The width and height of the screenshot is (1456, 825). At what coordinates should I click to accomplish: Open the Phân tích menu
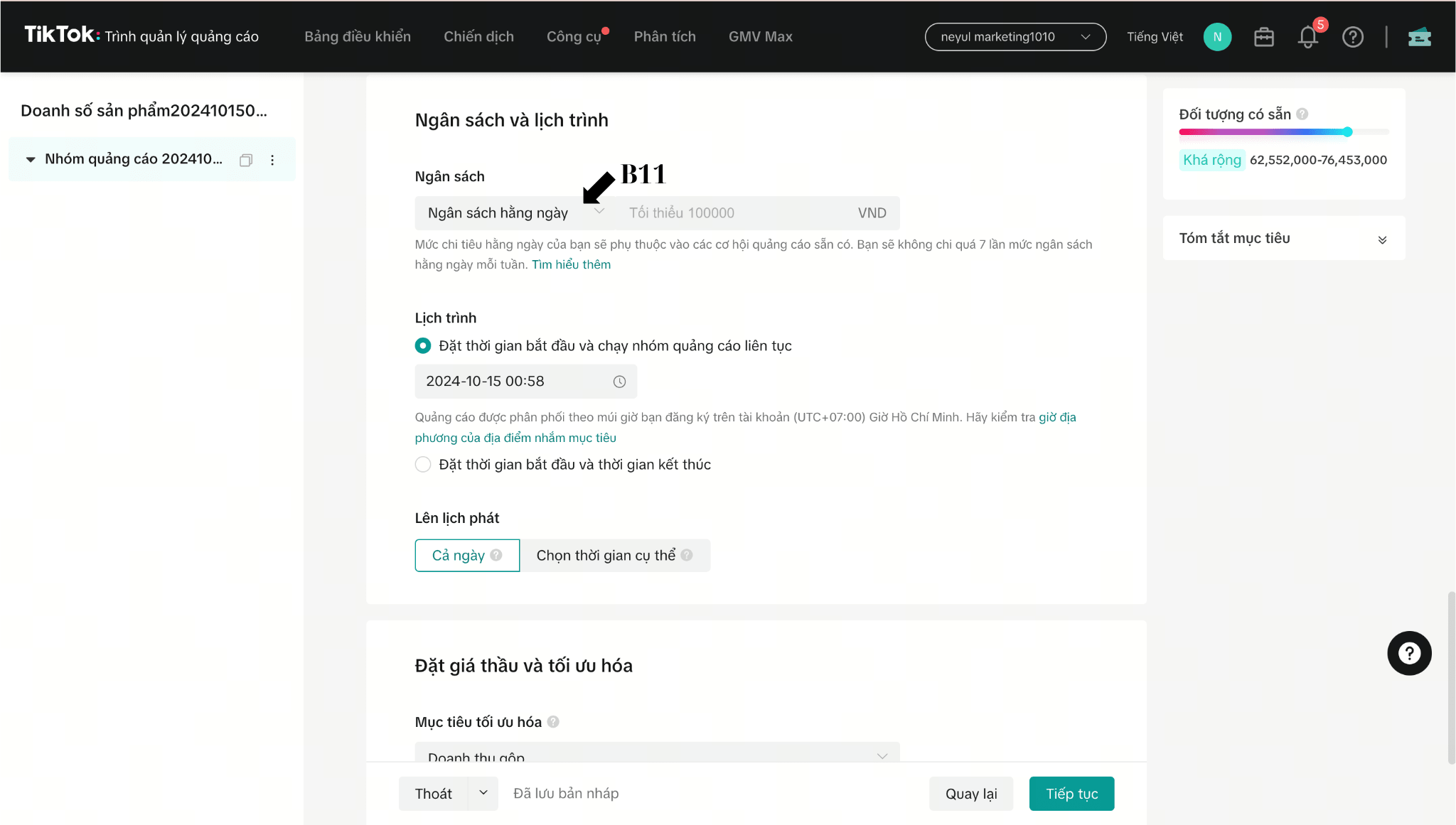[665, 37]
